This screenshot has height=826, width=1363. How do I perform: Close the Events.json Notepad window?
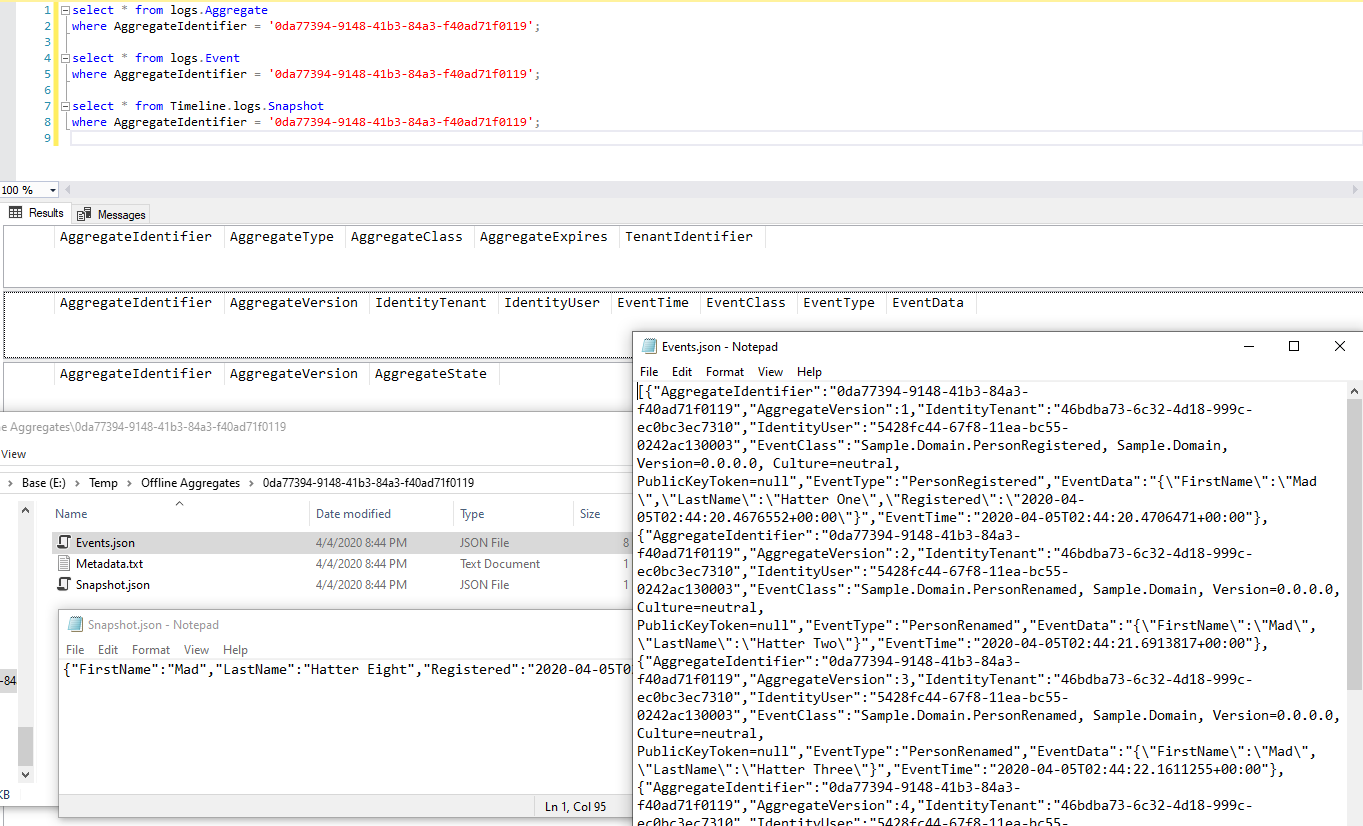click(1340, 346)
